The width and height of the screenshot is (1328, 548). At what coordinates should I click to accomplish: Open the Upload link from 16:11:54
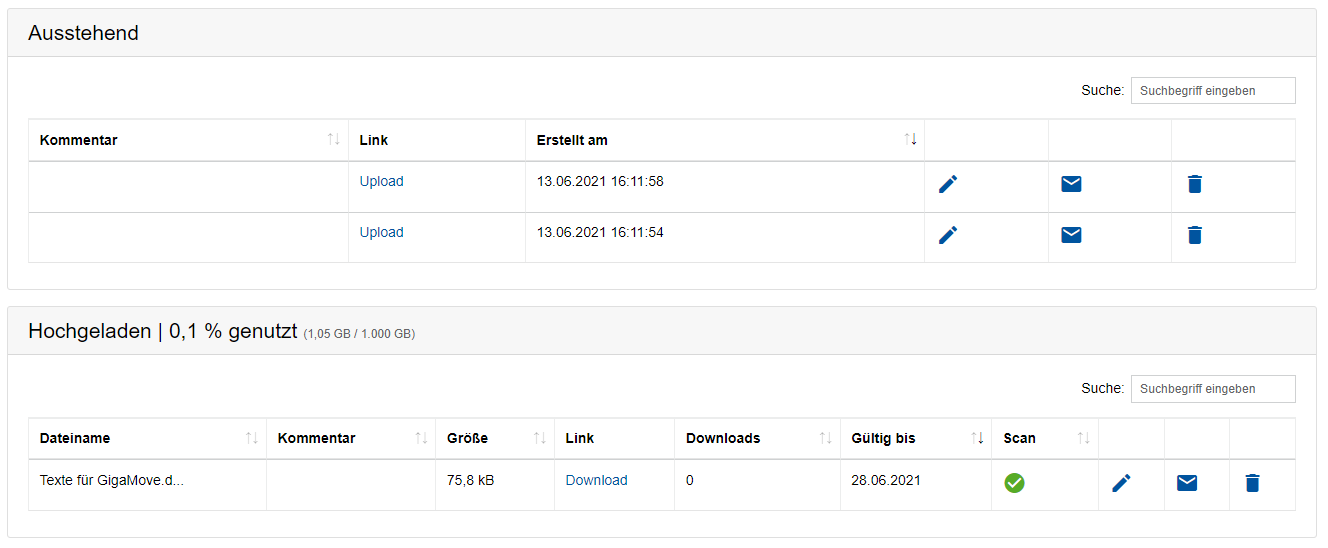tap(382, 233)
